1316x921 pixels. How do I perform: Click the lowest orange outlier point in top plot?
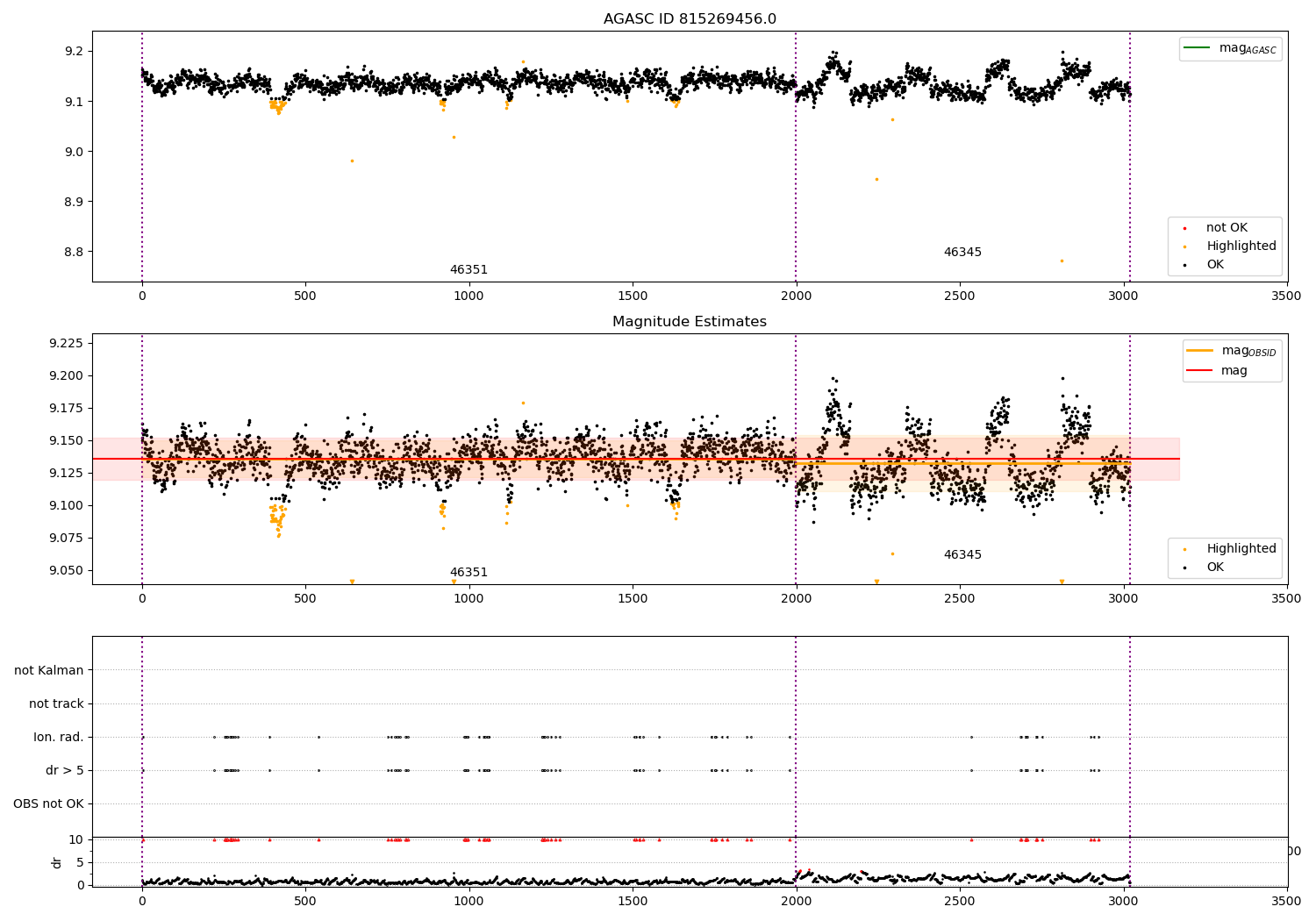coord(1062,261)
